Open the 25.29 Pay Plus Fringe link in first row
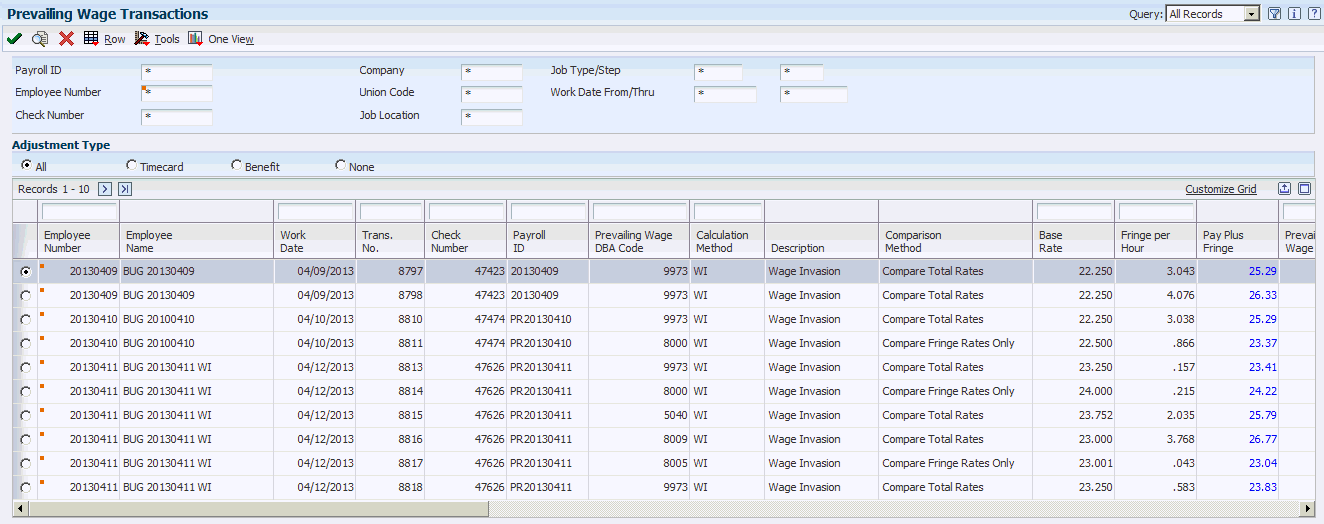The height and width of the screenshot is (524, 1324). pyautogui.click(x=1262, y=271)
